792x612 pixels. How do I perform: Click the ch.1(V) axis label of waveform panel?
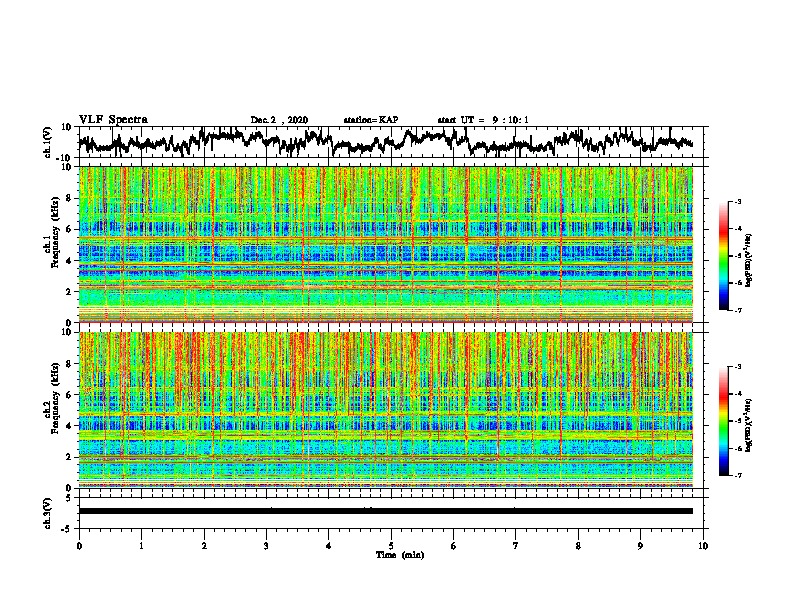[x=49, y=142]
